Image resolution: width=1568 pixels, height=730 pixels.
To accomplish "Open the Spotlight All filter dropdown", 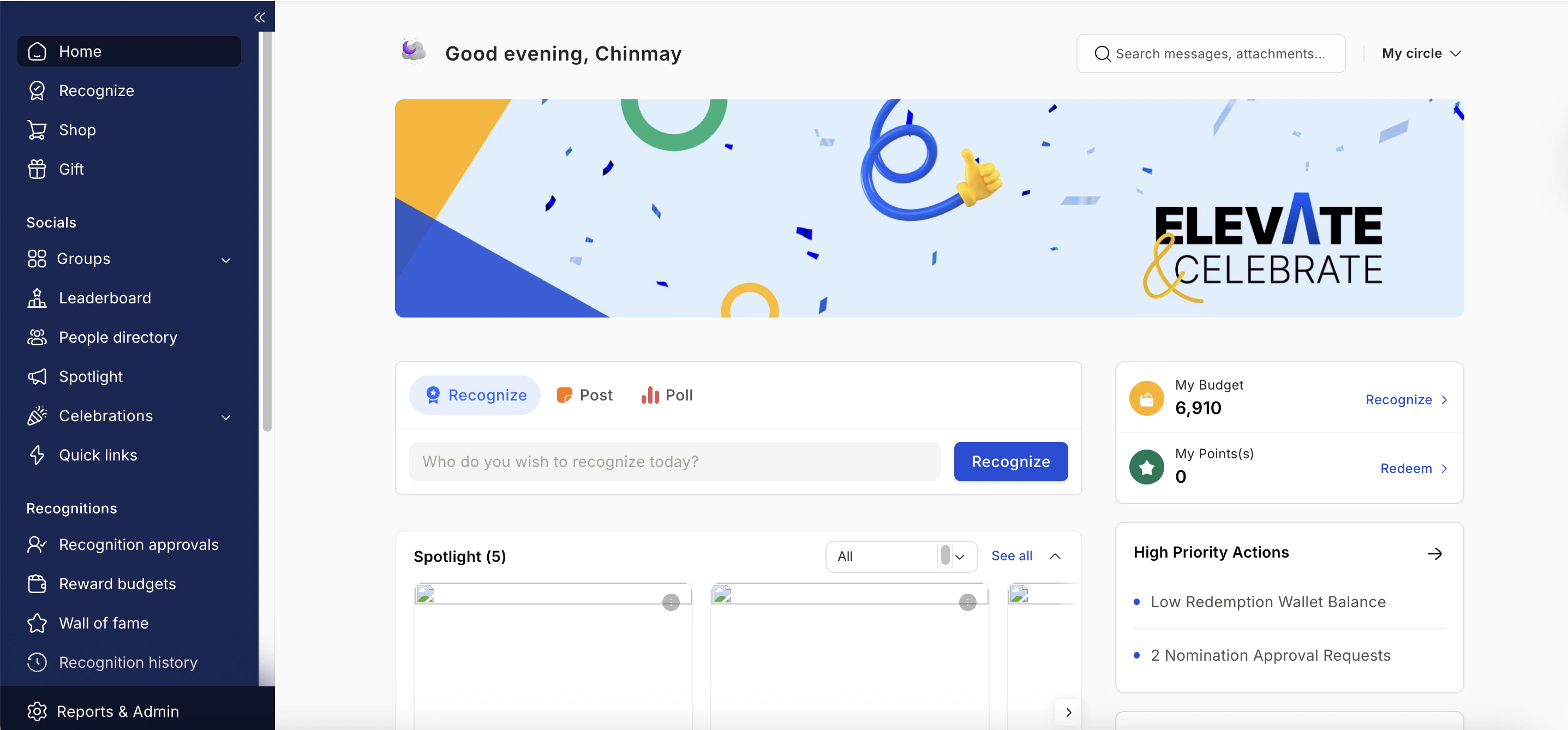I will click(901, 557).
